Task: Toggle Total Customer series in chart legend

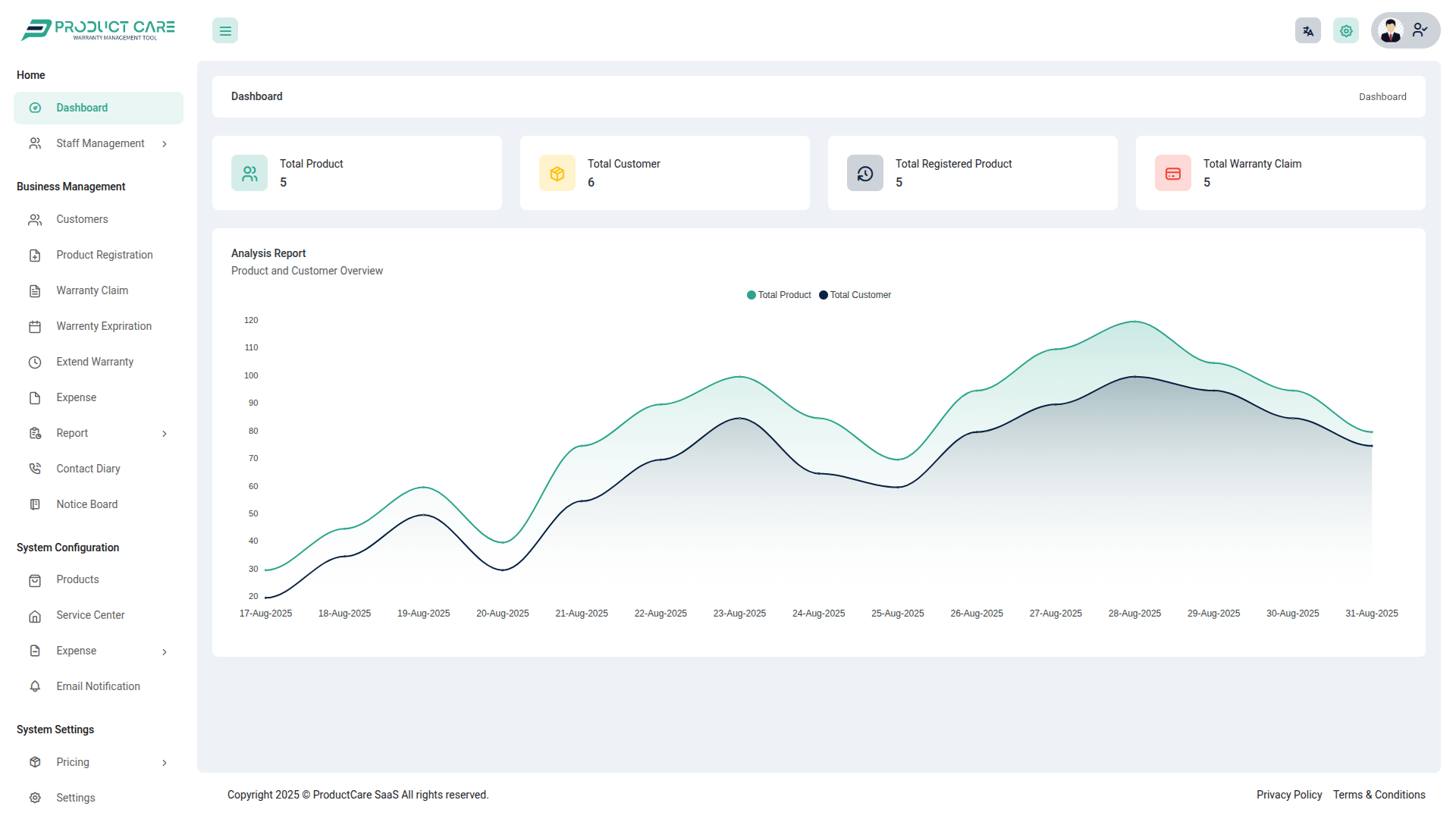Action: click(x=855, y=295)
